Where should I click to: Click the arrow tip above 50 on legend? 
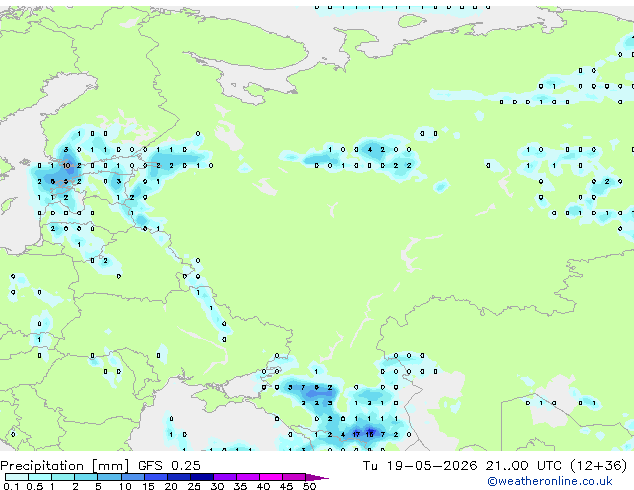coord(317,477)
